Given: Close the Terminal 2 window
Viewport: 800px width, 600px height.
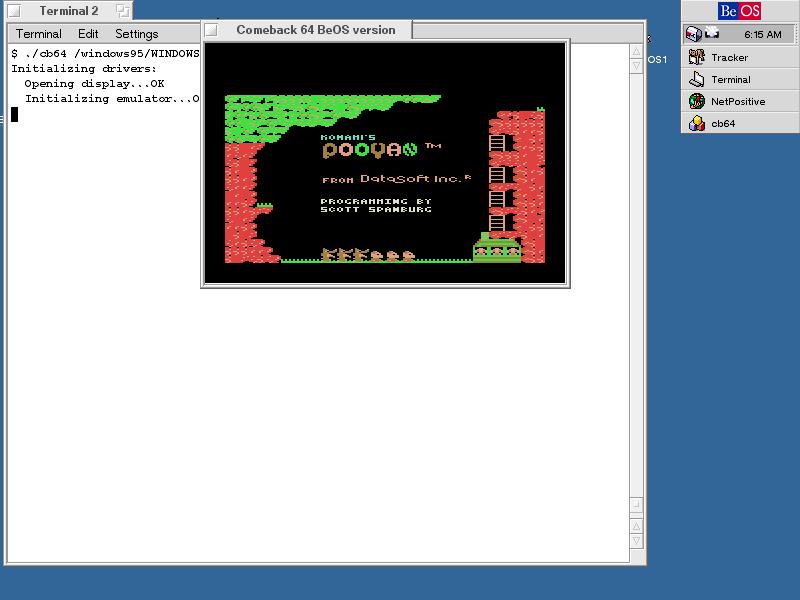Looking at the screenshot, I should (x=14, y=11).
